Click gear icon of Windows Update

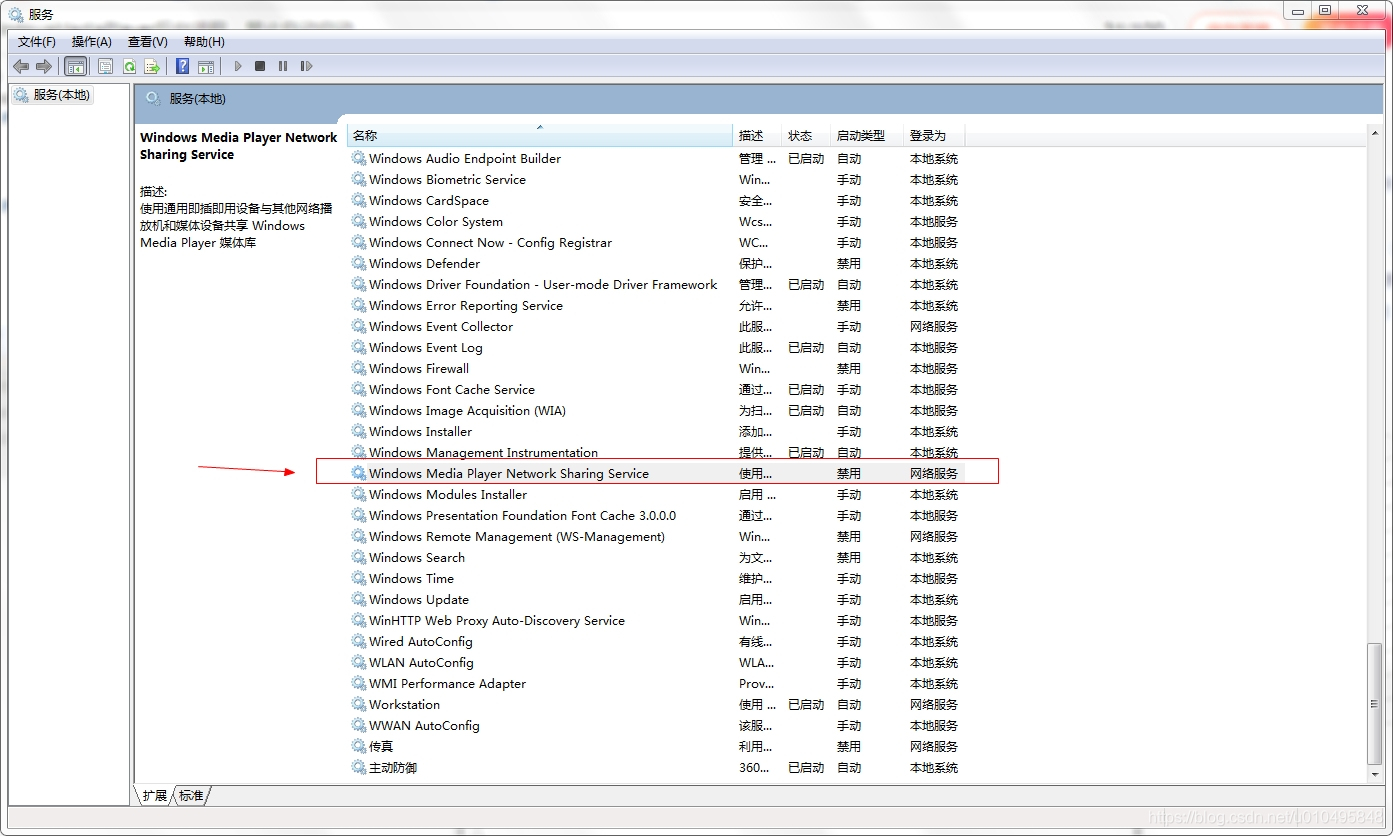coord(359,599)
